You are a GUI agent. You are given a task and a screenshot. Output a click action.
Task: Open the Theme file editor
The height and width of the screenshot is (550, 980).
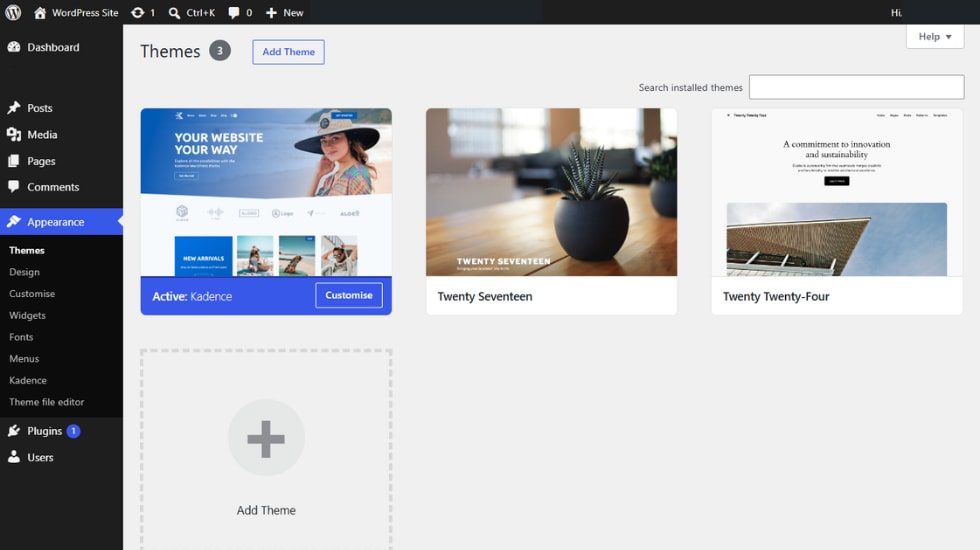(46, 402)
